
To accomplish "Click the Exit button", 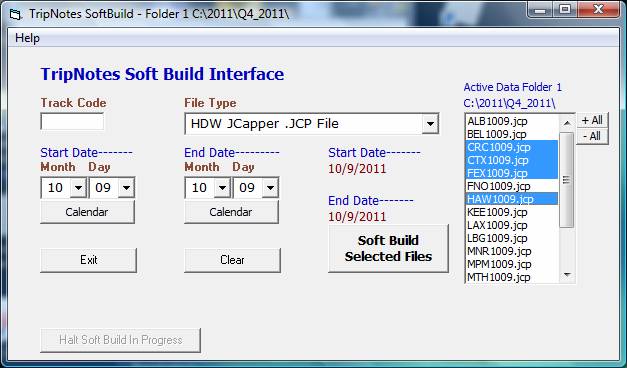I will pyautogui.click(x=88, y=260).
